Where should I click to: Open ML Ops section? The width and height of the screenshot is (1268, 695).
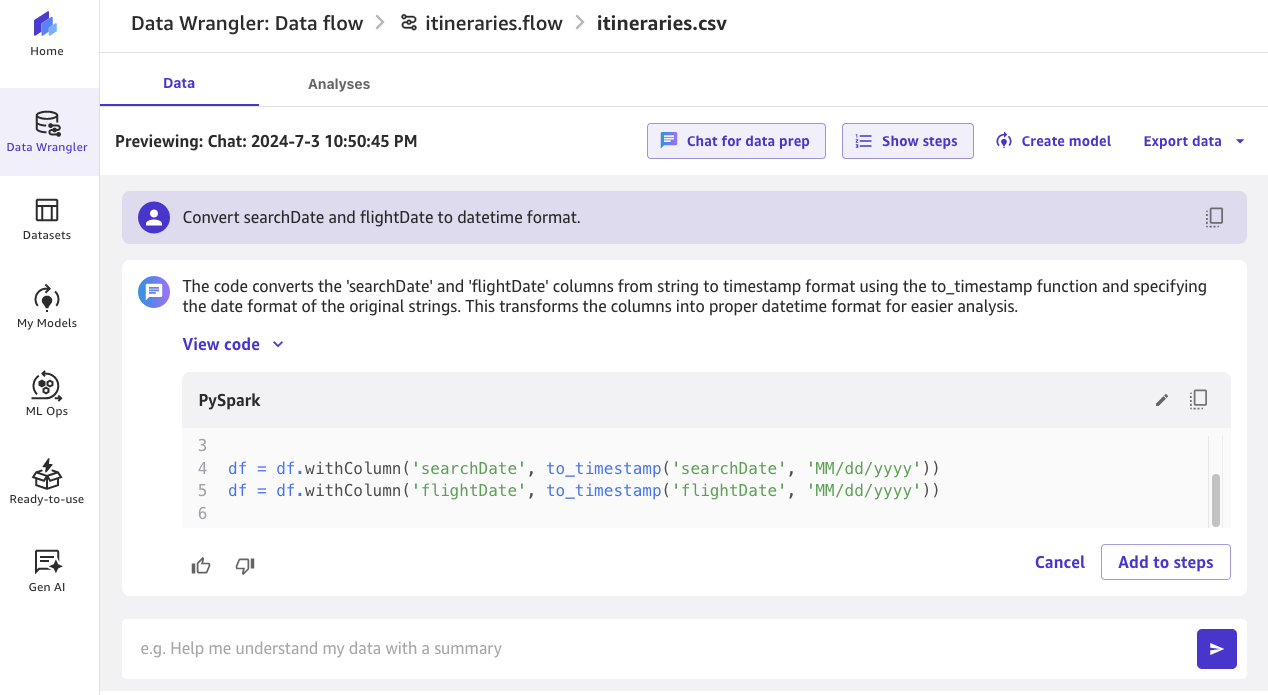click(47, 395)
